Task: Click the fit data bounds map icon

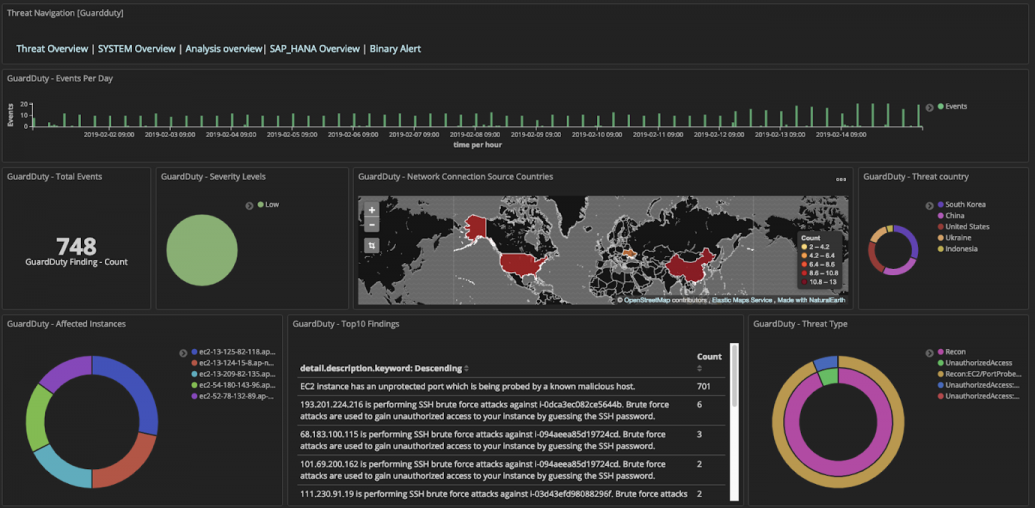Action: pyautogui.click(x=372, y=245)
